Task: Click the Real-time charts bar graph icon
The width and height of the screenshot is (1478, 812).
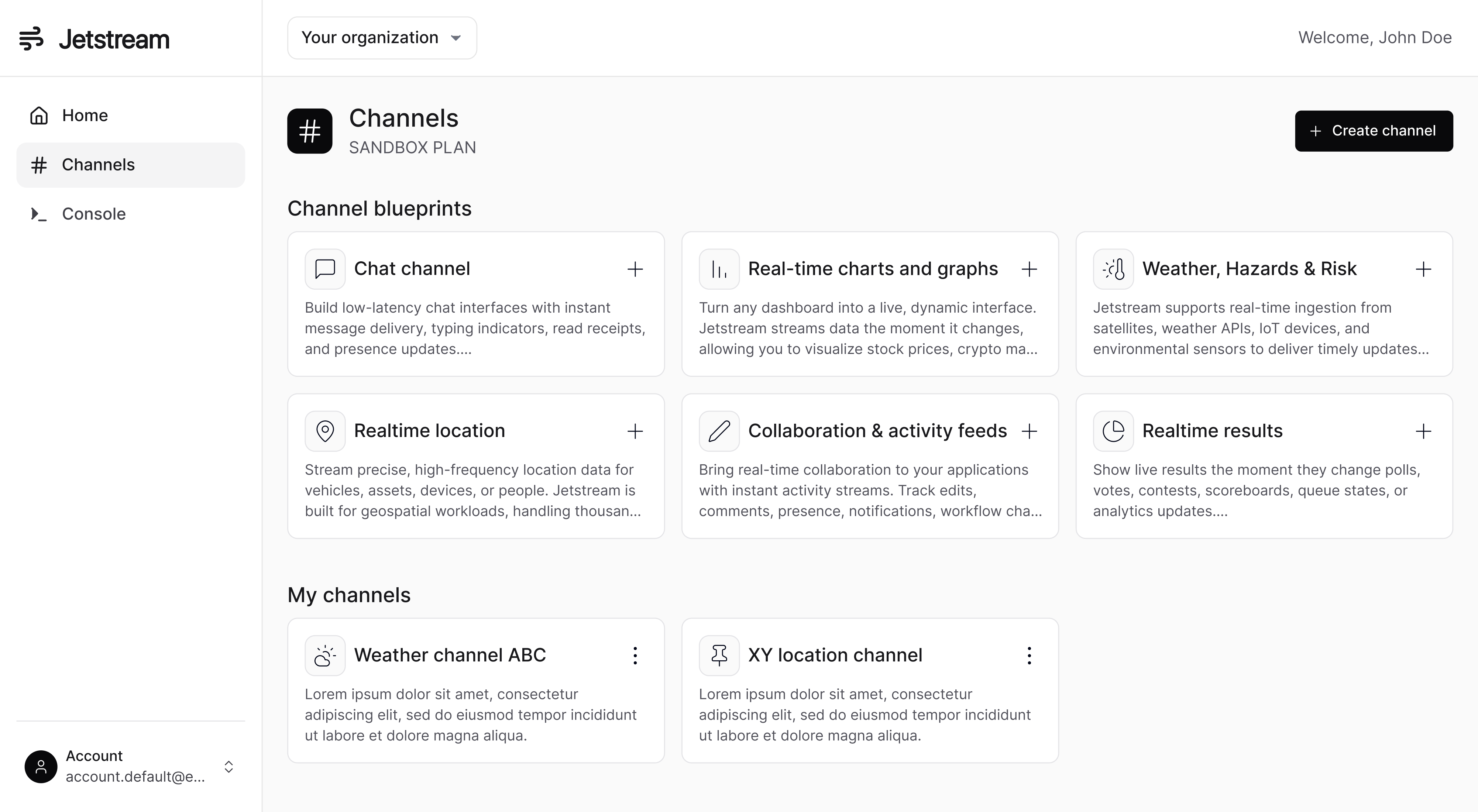Action: 719,269
